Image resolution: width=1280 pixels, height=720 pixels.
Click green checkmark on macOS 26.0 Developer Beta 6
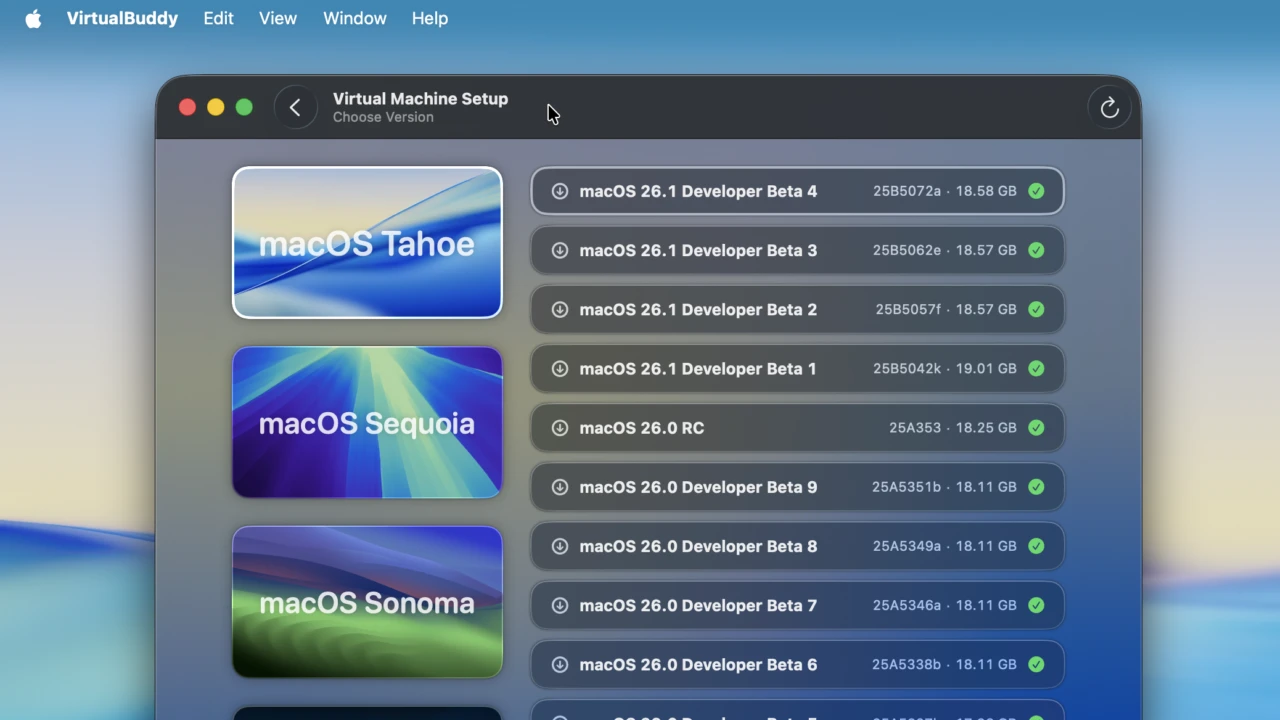coord(1036,664)
